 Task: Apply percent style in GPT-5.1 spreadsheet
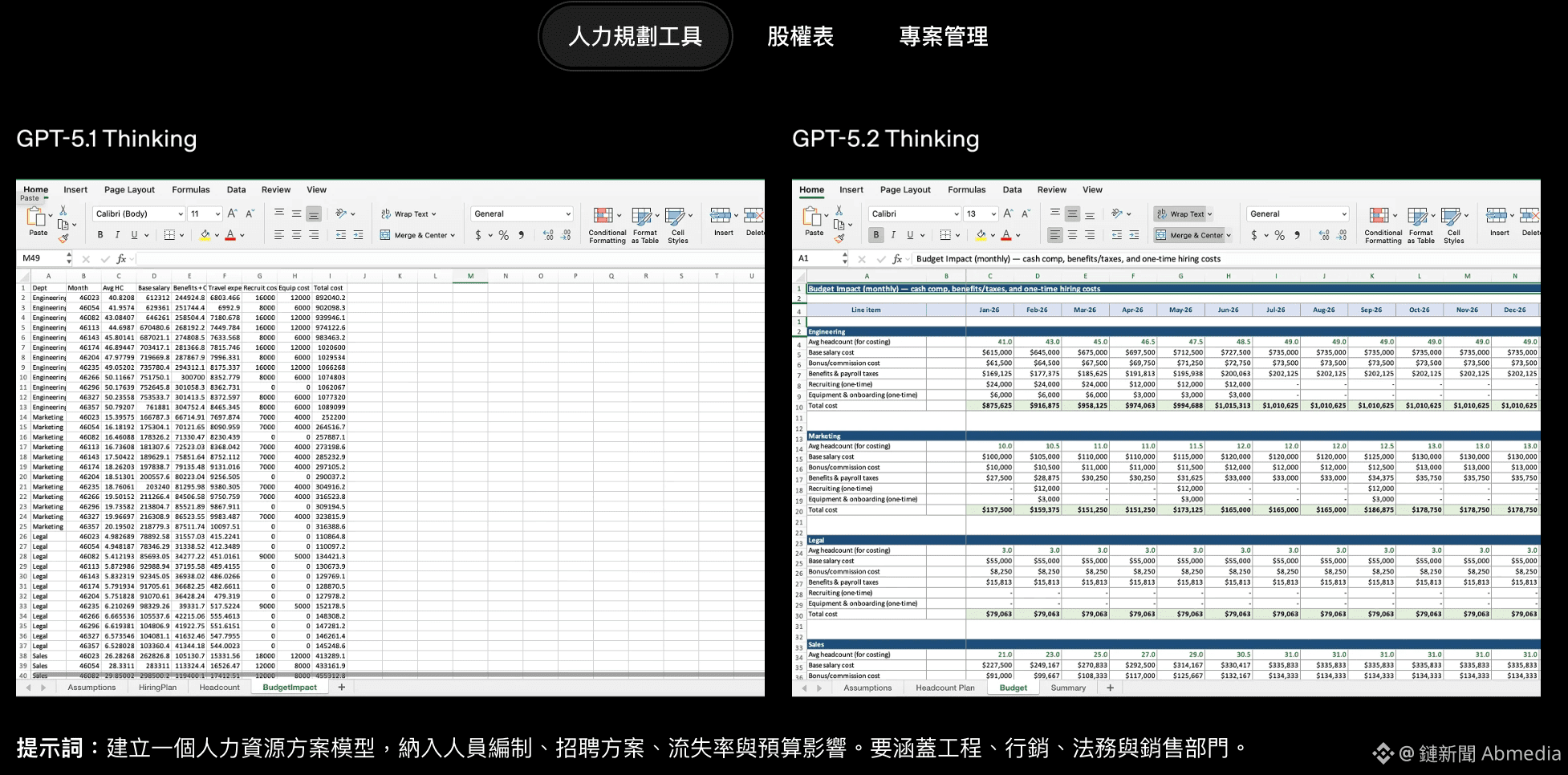(x=504, y=235)
